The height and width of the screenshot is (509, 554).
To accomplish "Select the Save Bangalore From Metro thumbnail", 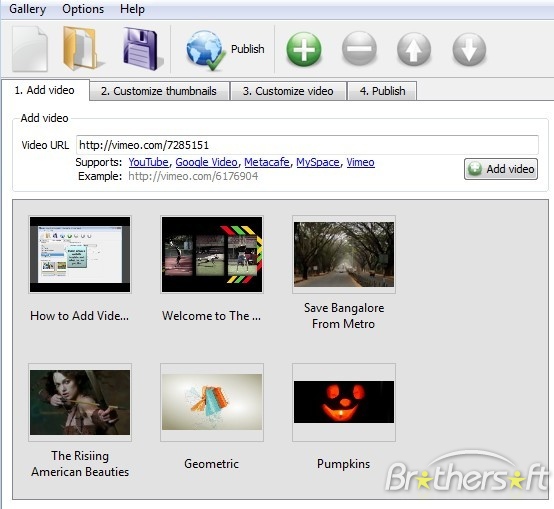I will (344, 254).
